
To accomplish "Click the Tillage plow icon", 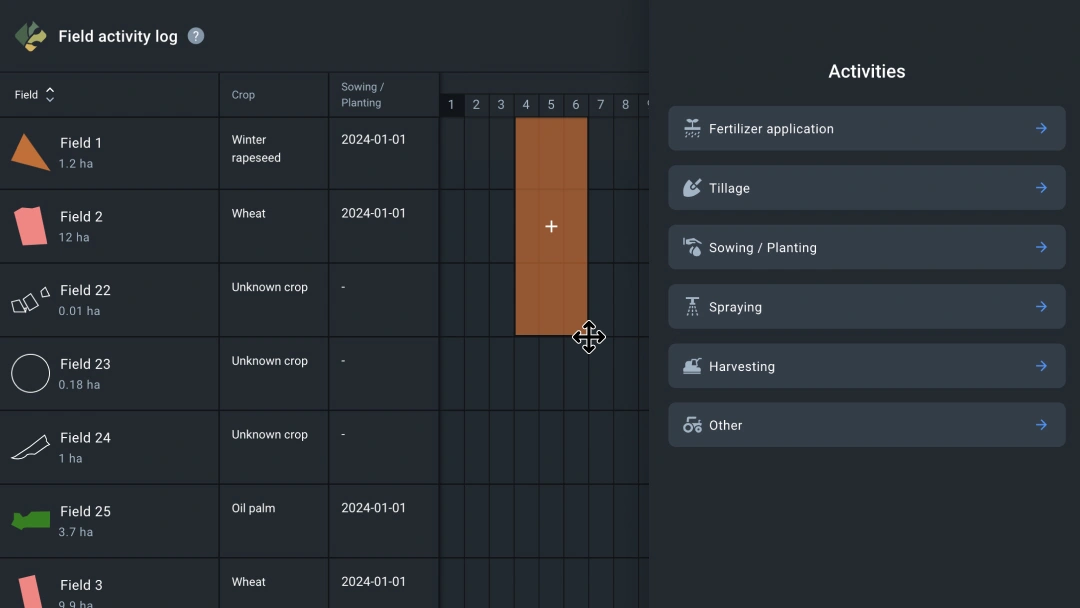I will pyautogui.click(x=692, y=188).
